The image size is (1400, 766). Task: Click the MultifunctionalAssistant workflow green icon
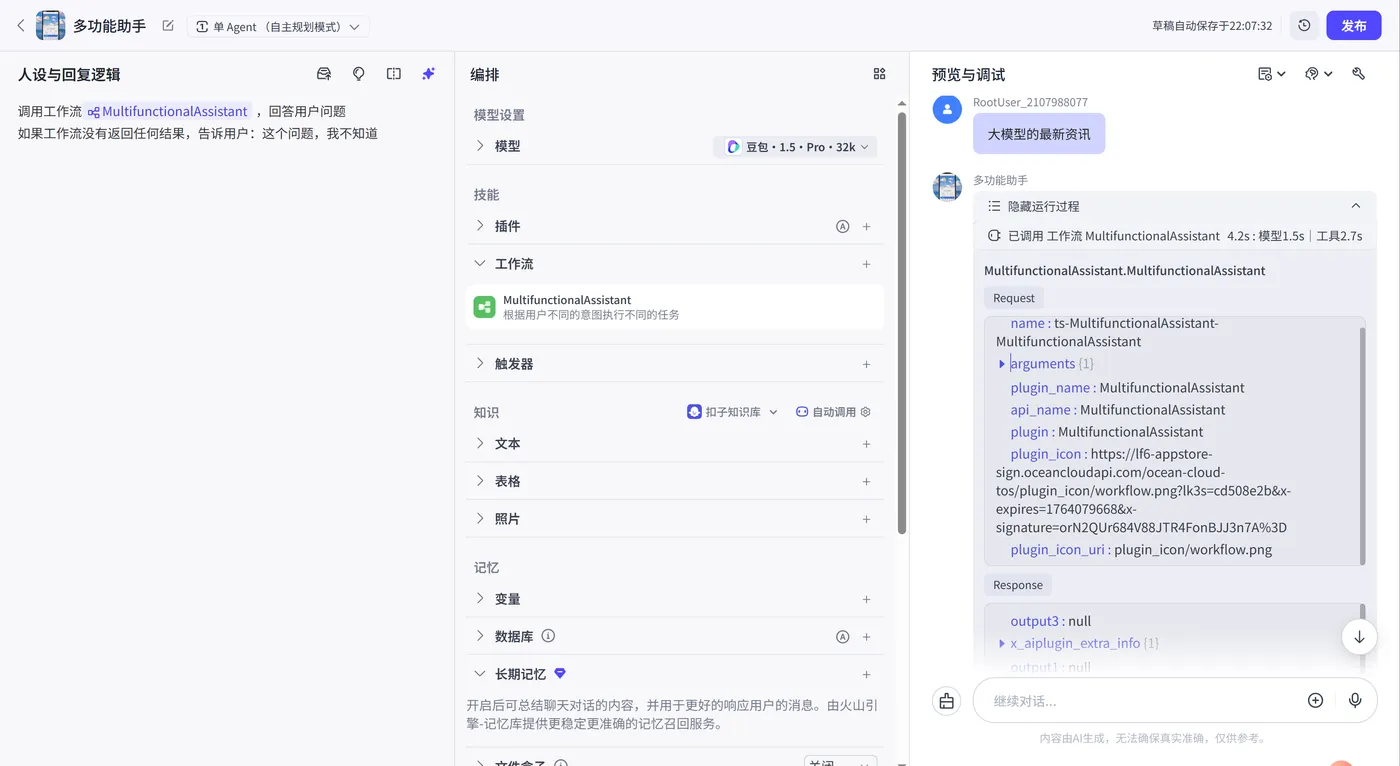point(484,306)
